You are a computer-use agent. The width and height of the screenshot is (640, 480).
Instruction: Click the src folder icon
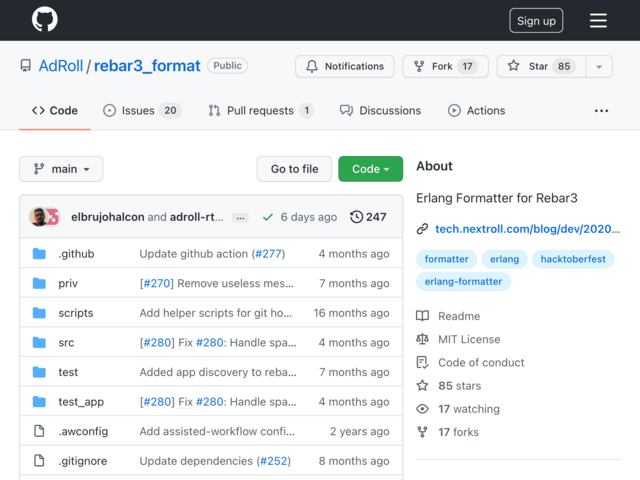click(x=39, y=342)
